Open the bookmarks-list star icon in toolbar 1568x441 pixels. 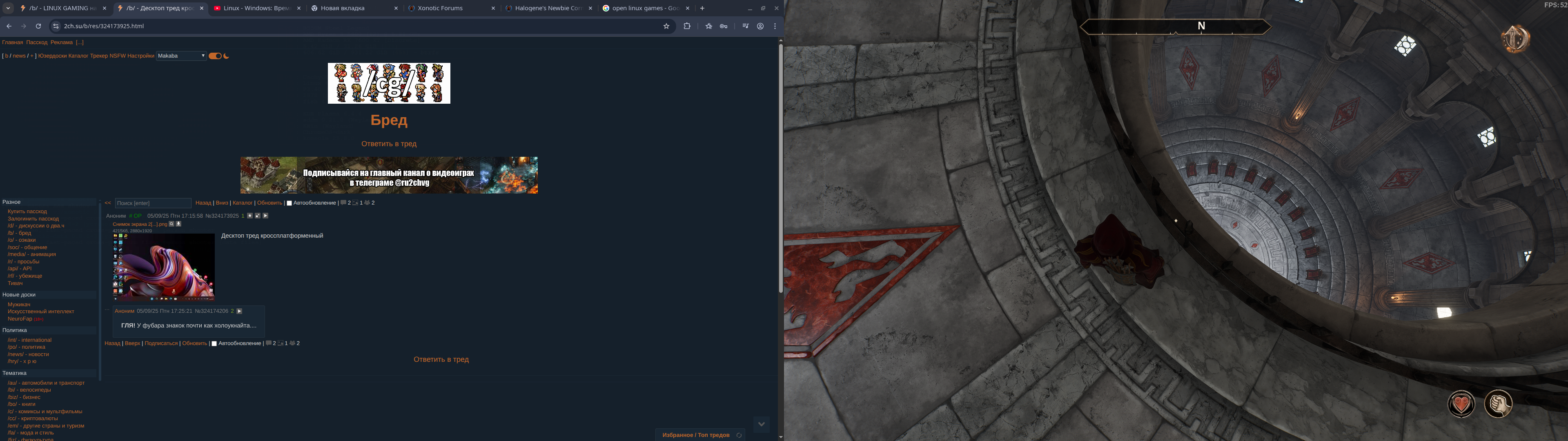tap(708, 26)
